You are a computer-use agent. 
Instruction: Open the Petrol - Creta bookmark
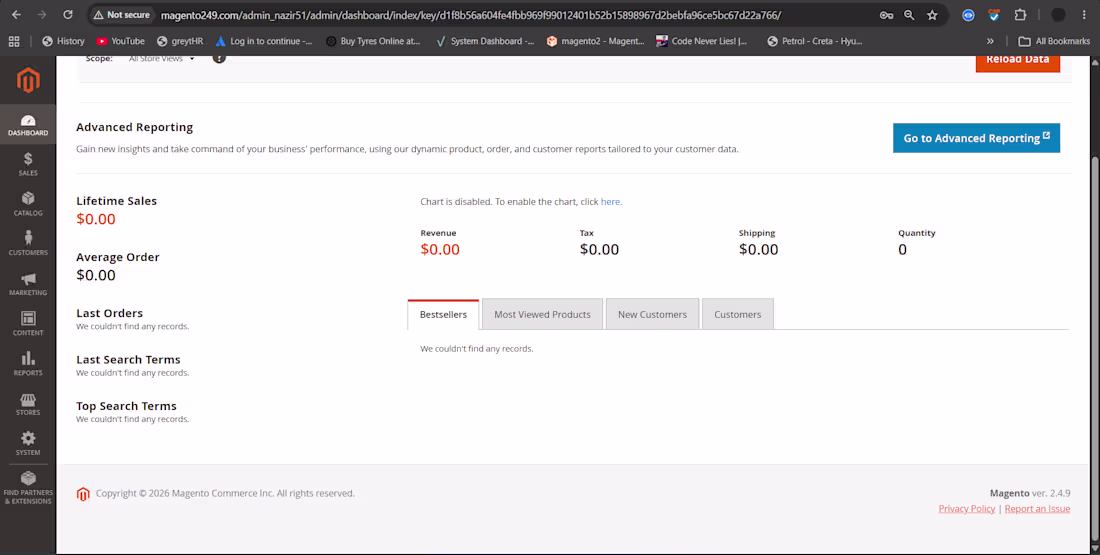click(x=814, y=41)
